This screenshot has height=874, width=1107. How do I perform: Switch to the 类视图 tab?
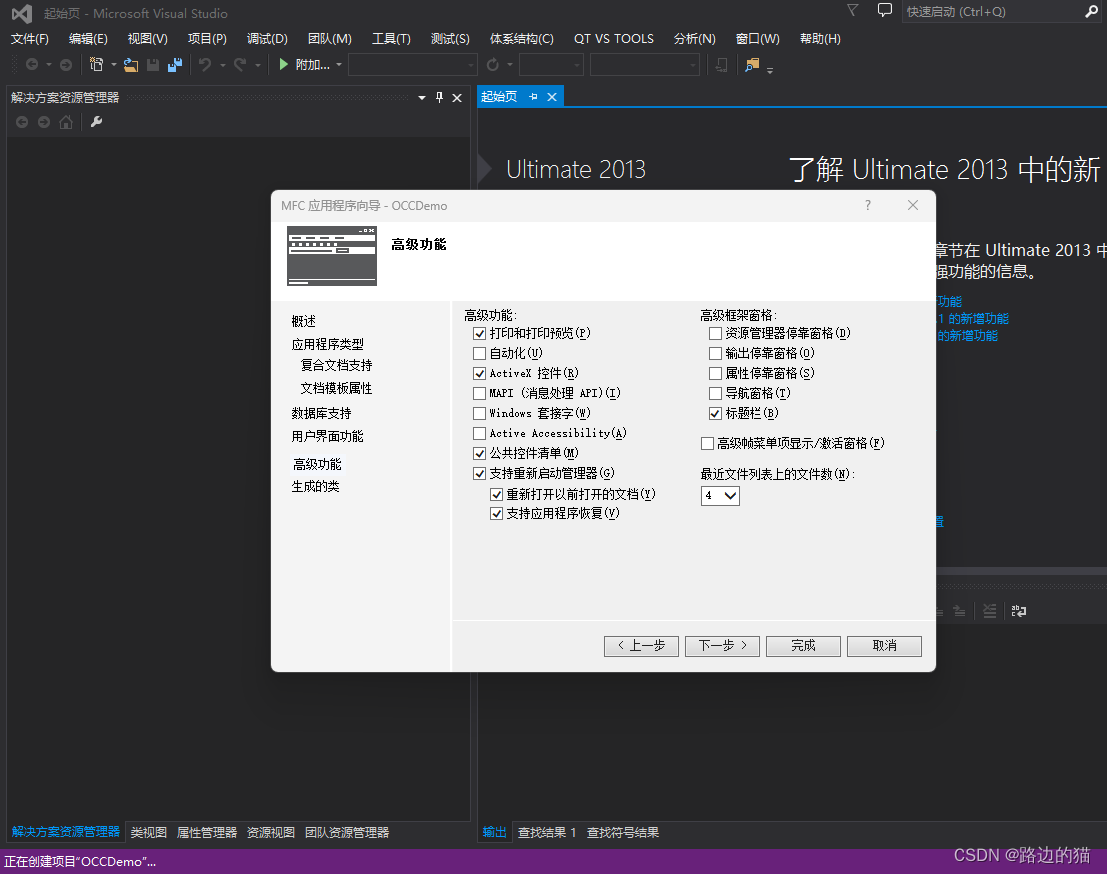(x=148, y=832)
